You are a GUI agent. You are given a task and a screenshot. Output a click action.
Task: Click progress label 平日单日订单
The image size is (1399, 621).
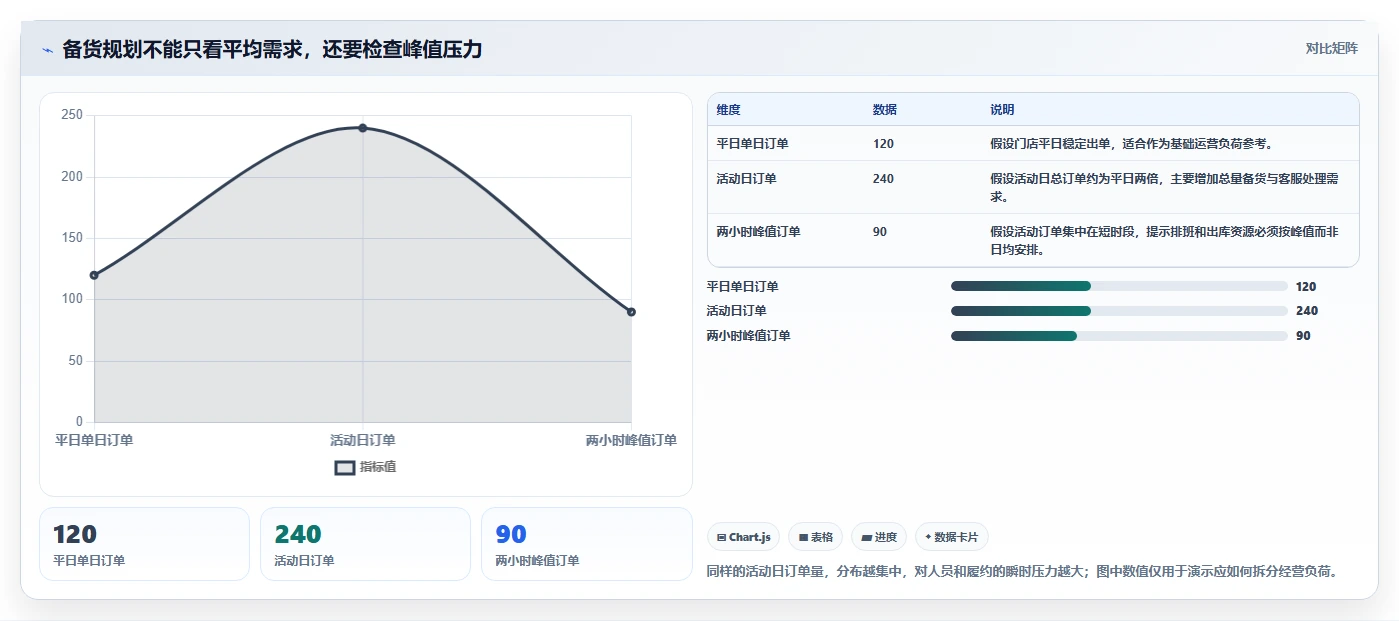(742, 286)
